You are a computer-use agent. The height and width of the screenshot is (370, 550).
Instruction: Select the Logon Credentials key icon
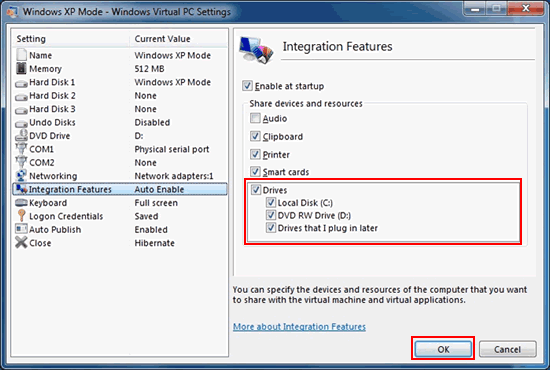tap(21, 216)
